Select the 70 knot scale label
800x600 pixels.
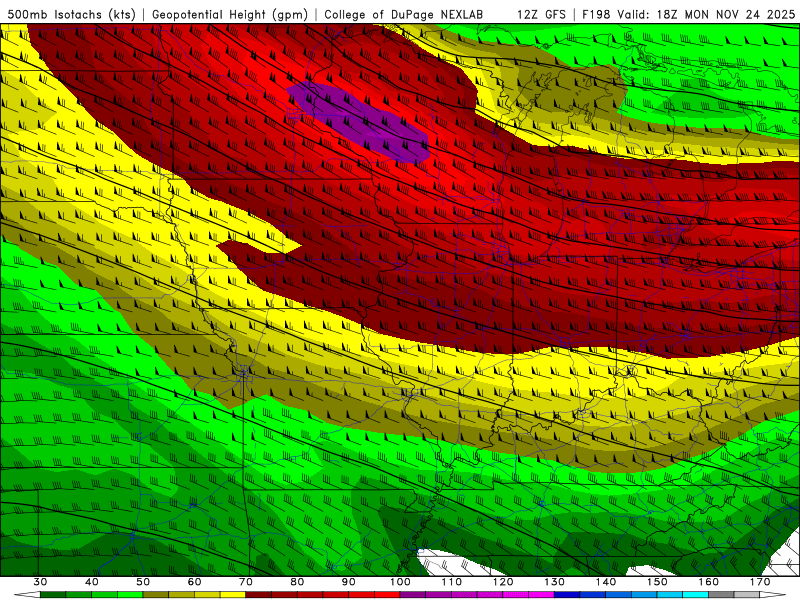pos(246,582)
